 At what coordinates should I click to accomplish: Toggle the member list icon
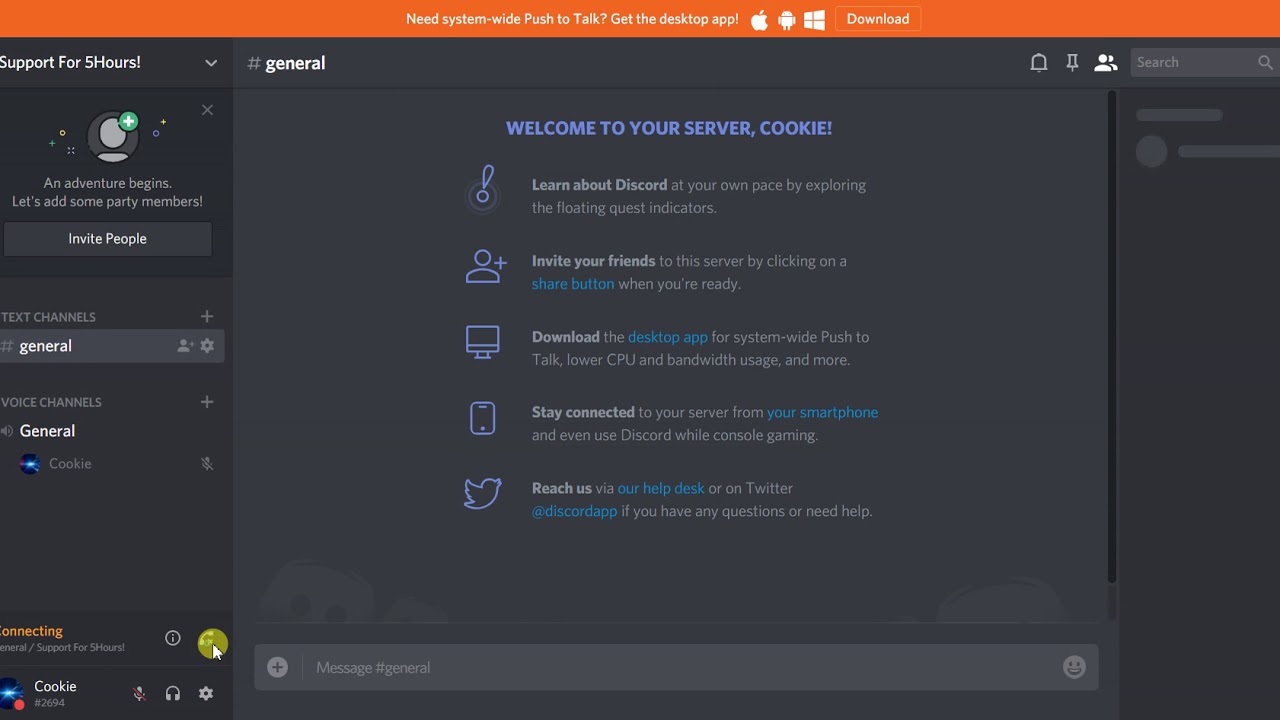tap(1105, 63)
